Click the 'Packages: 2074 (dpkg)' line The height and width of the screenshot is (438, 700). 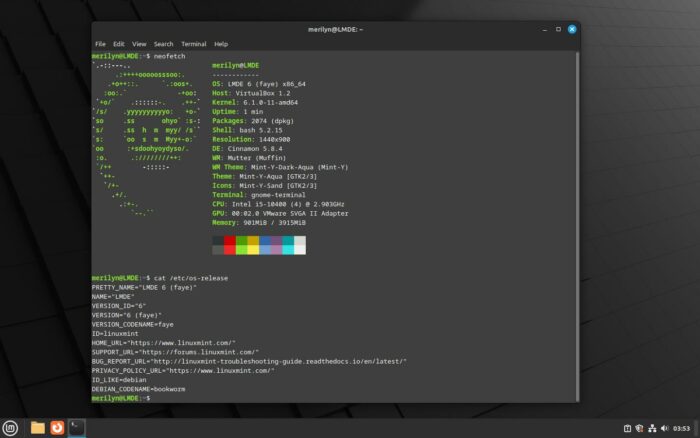click(253, 121)
